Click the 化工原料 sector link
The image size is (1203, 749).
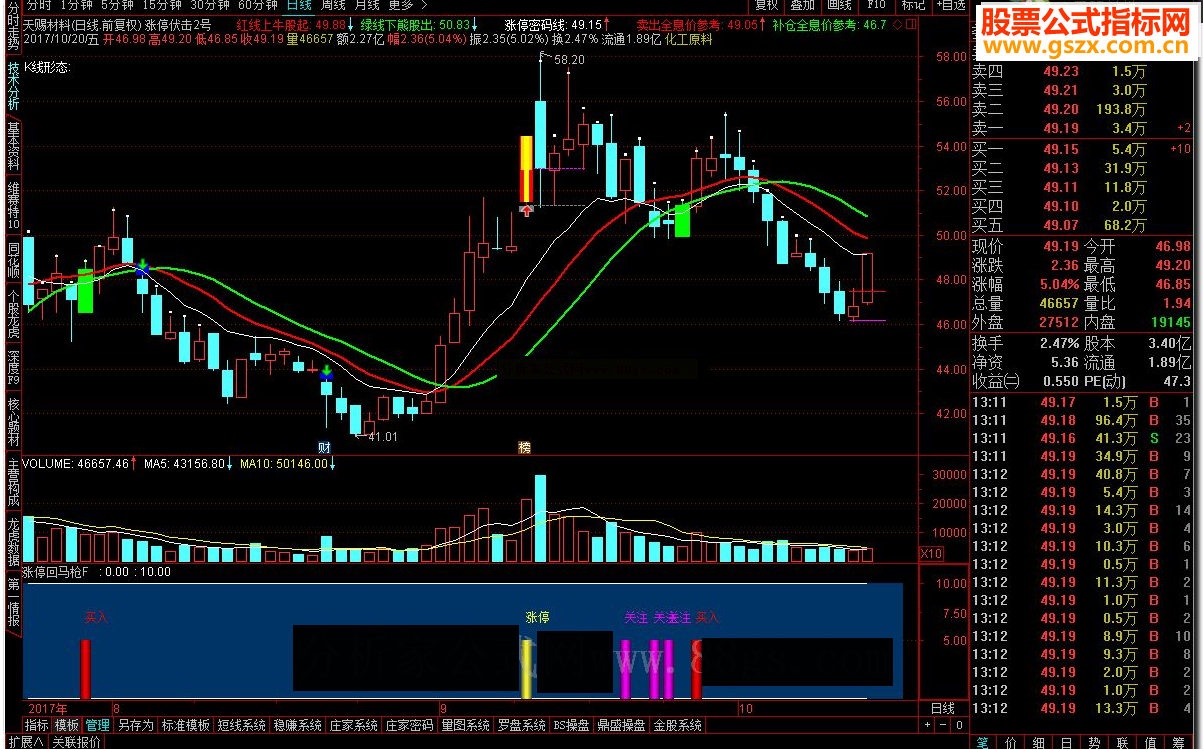(687, 39)
